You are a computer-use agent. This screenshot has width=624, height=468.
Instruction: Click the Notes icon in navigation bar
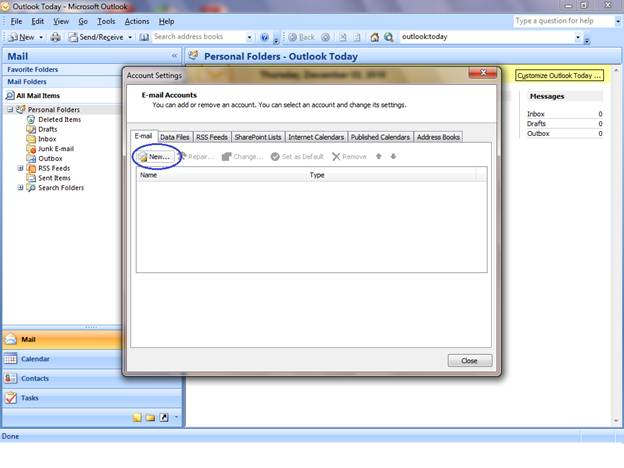click(x=137, y=417)
